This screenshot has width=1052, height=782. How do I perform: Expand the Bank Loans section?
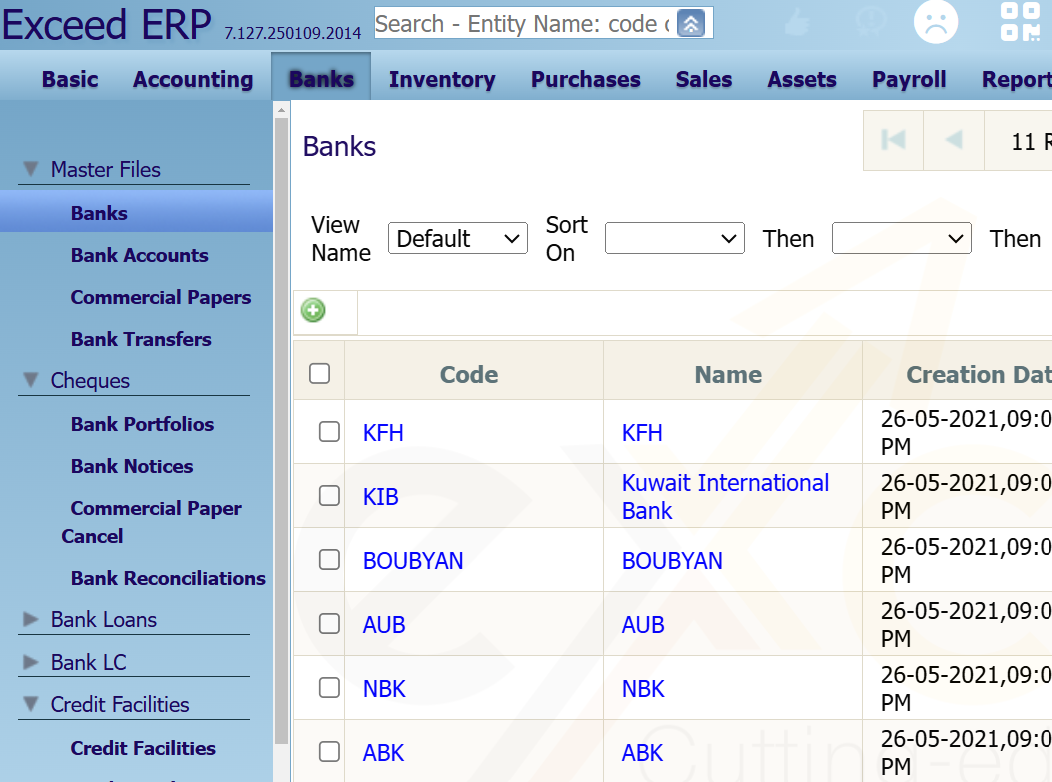click(31, 619)
